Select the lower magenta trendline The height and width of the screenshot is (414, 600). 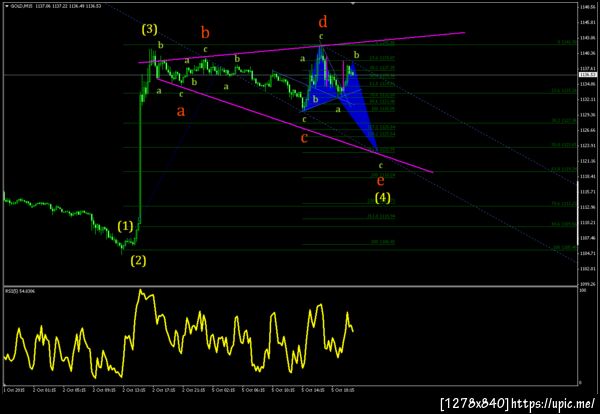point(295,126)
